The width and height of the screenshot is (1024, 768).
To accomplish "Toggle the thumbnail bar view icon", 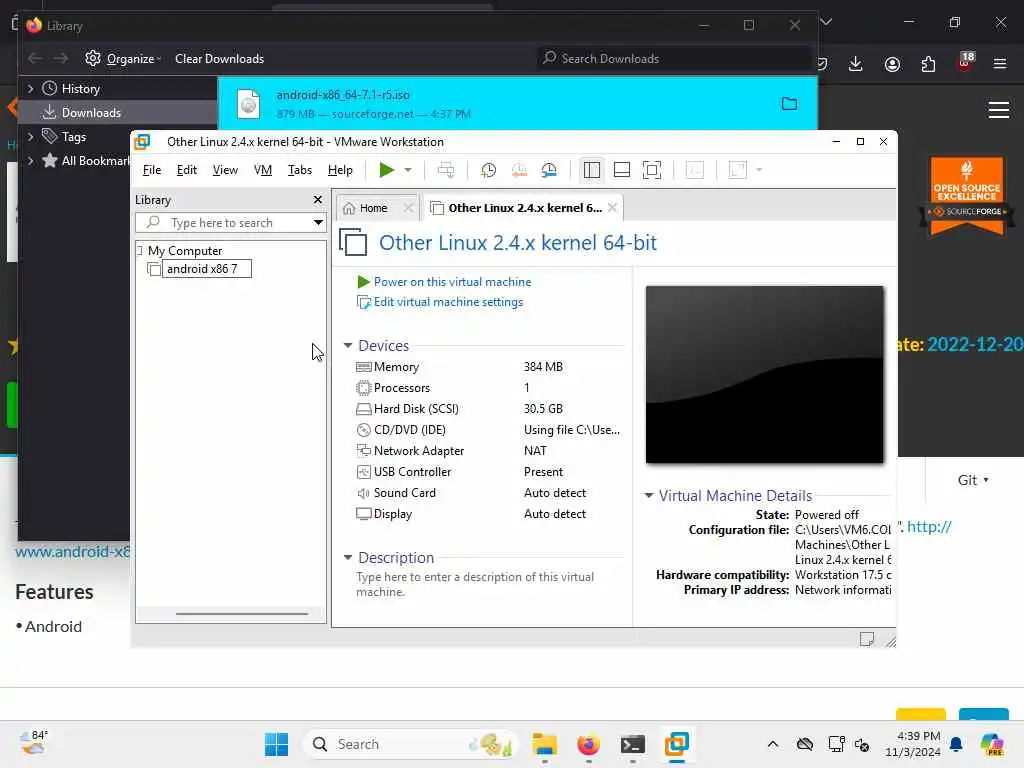I will pos(622,170).
